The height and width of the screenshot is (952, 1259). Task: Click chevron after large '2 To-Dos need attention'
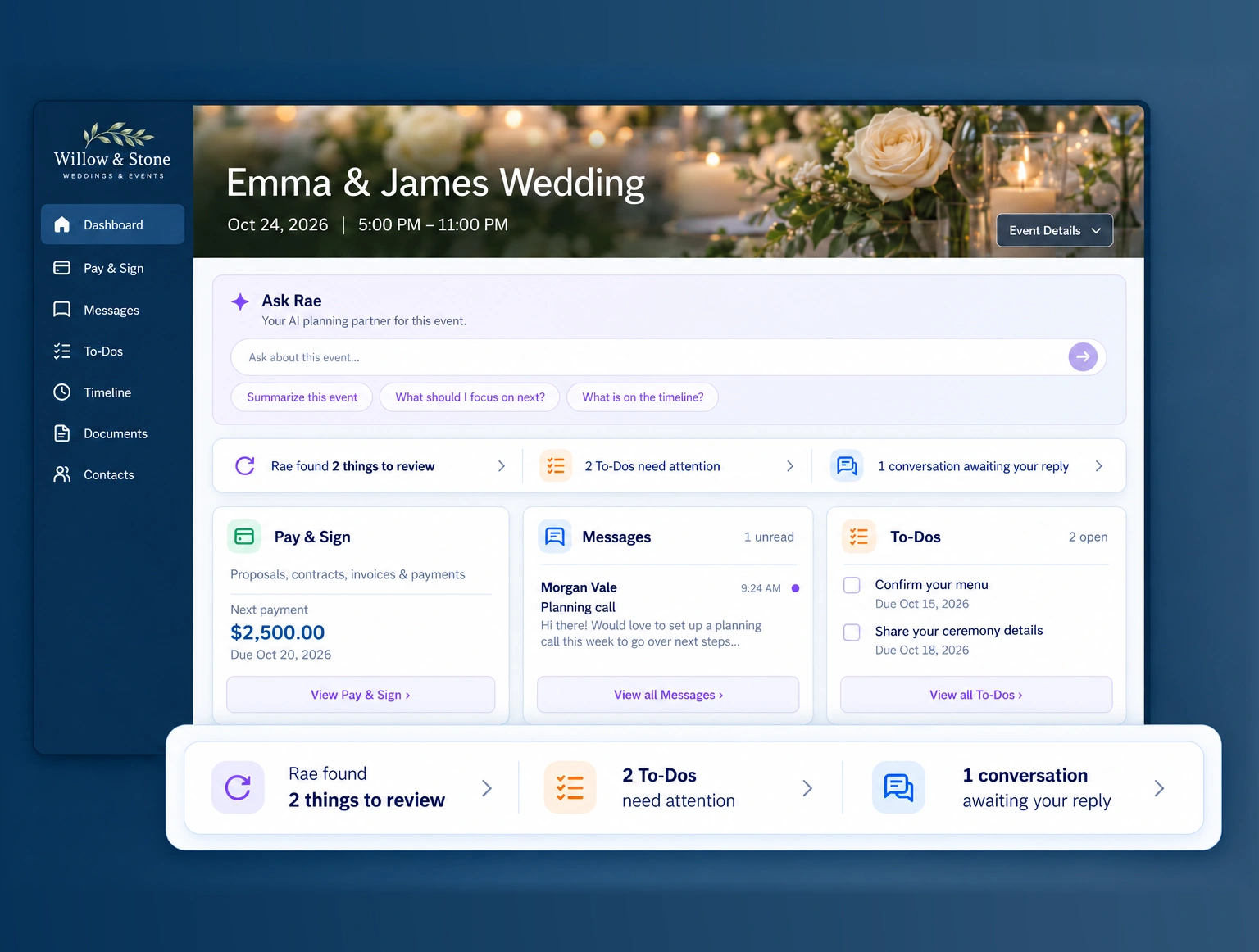(x=807, y=788)
